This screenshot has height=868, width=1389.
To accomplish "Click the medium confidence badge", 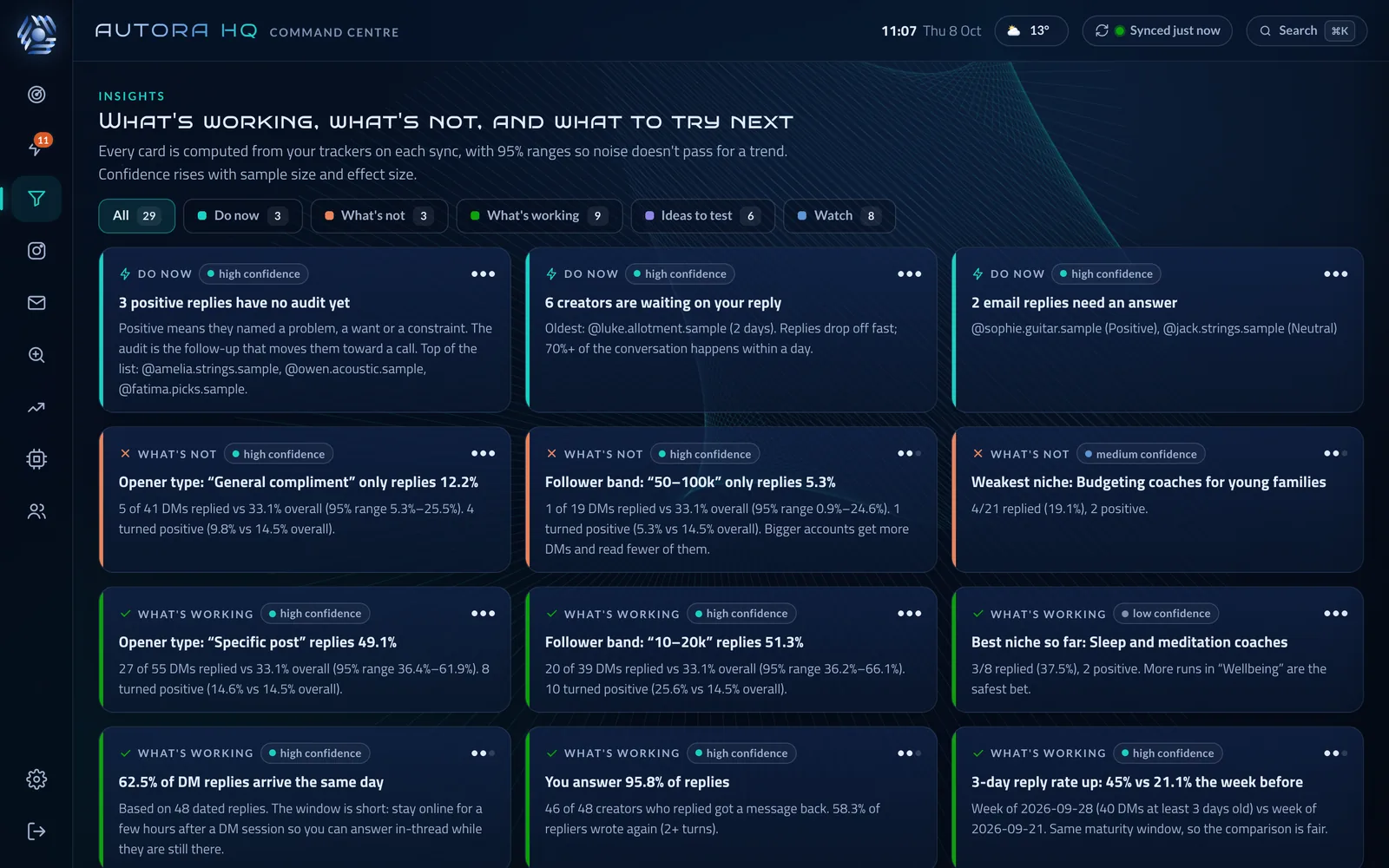I will point(1141,454).
